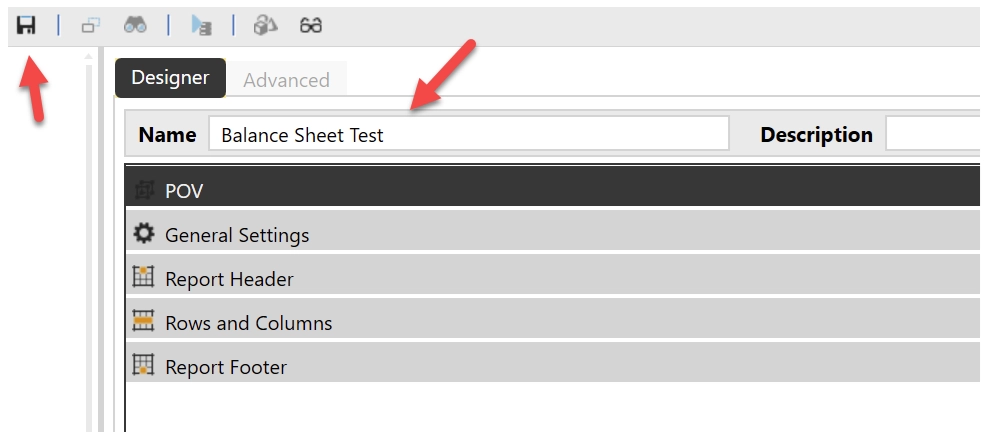Click the cube and shapes toolbar icon
Screen dimensions: 988x444
point(265,26)
